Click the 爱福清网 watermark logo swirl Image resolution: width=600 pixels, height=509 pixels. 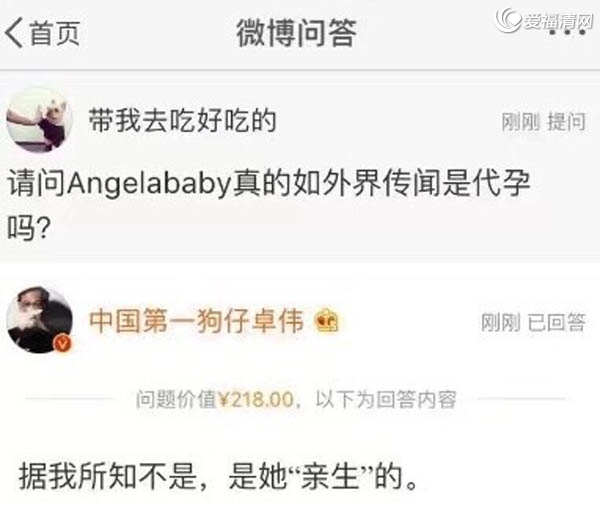509,19
